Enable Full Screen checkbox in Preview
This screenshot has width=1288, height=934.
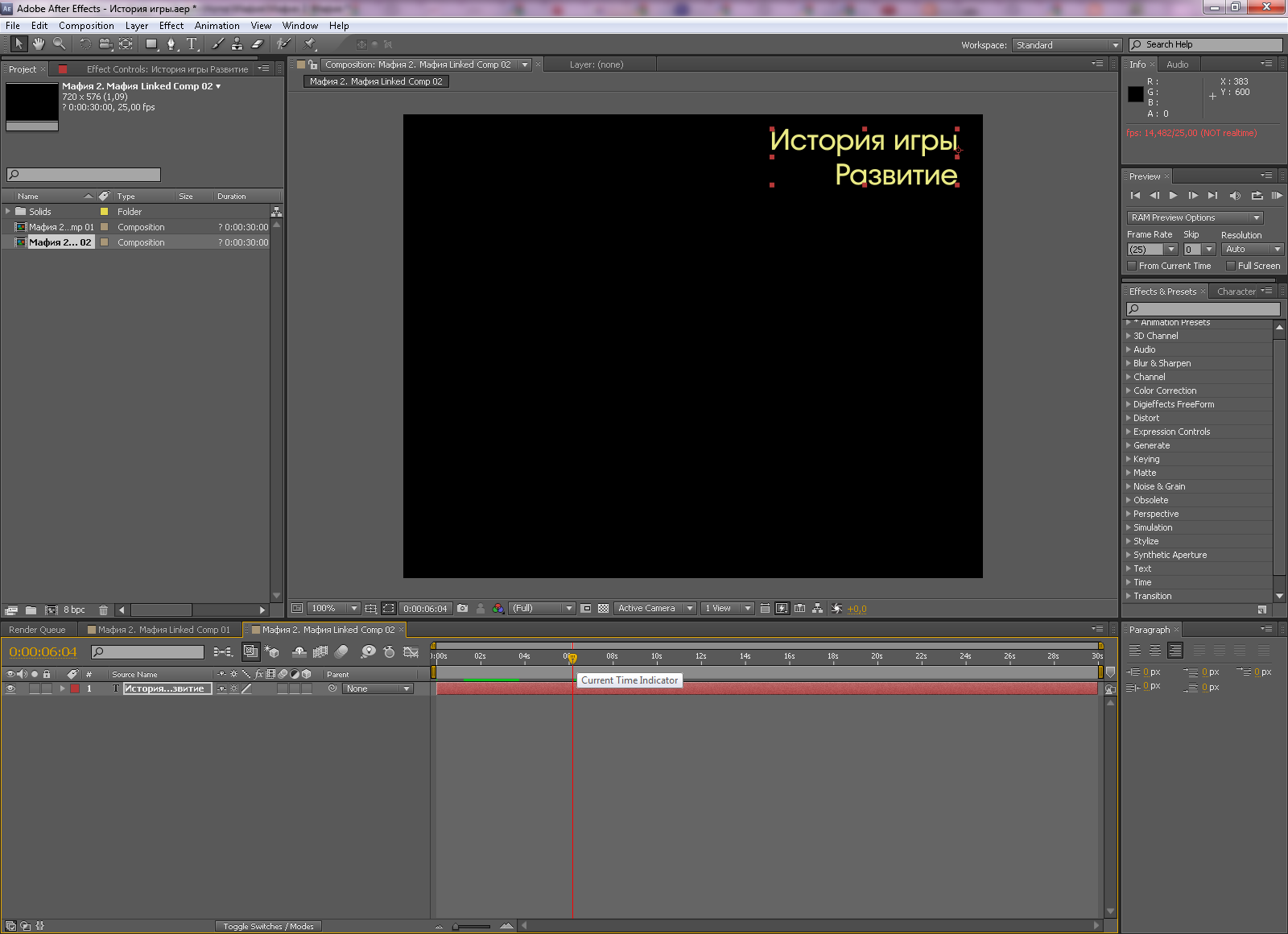pos(1231,266)
